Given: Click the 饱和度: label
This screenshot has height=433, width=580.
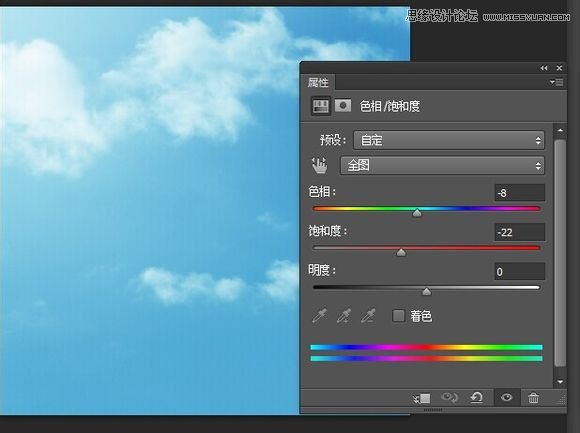Looking at the screenshot, I should click(x=328, y=231).
